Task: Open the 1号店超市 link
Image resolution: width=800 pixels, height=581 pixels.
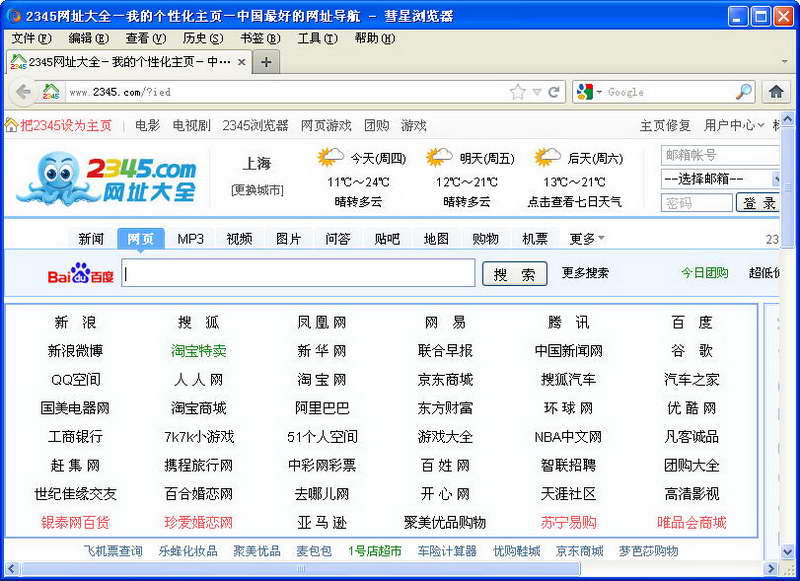Action: (374, 551)
